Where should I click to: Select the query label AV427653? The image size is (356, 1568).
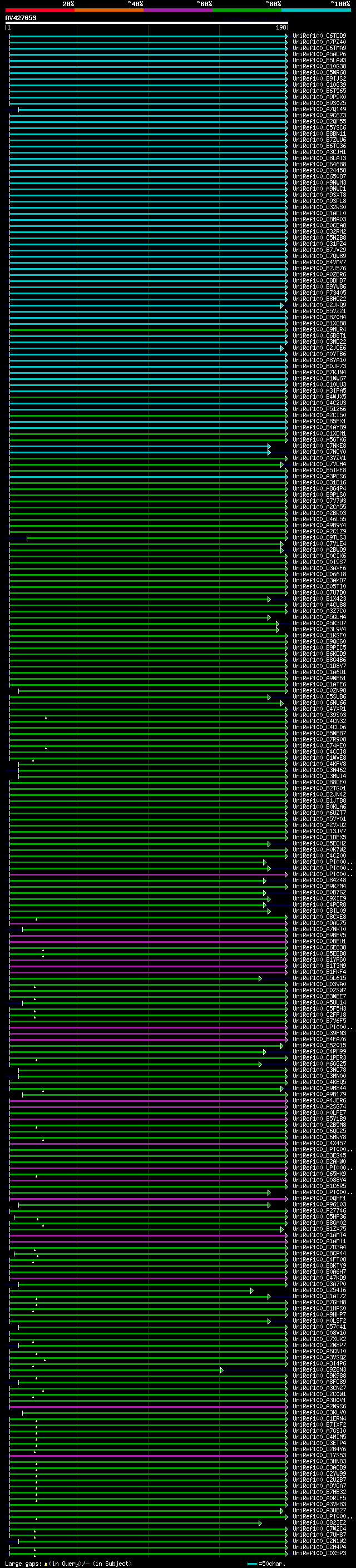tap(21, 18)
